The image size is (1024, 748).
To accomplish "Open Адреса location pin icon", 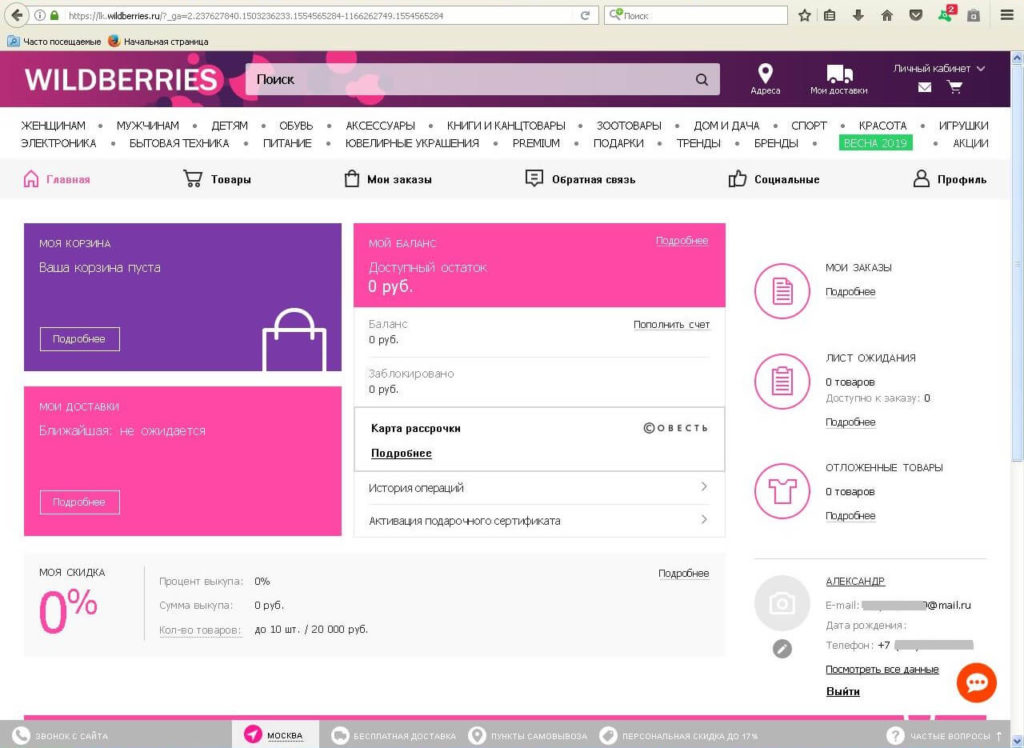I will click(x=765, y=74).
